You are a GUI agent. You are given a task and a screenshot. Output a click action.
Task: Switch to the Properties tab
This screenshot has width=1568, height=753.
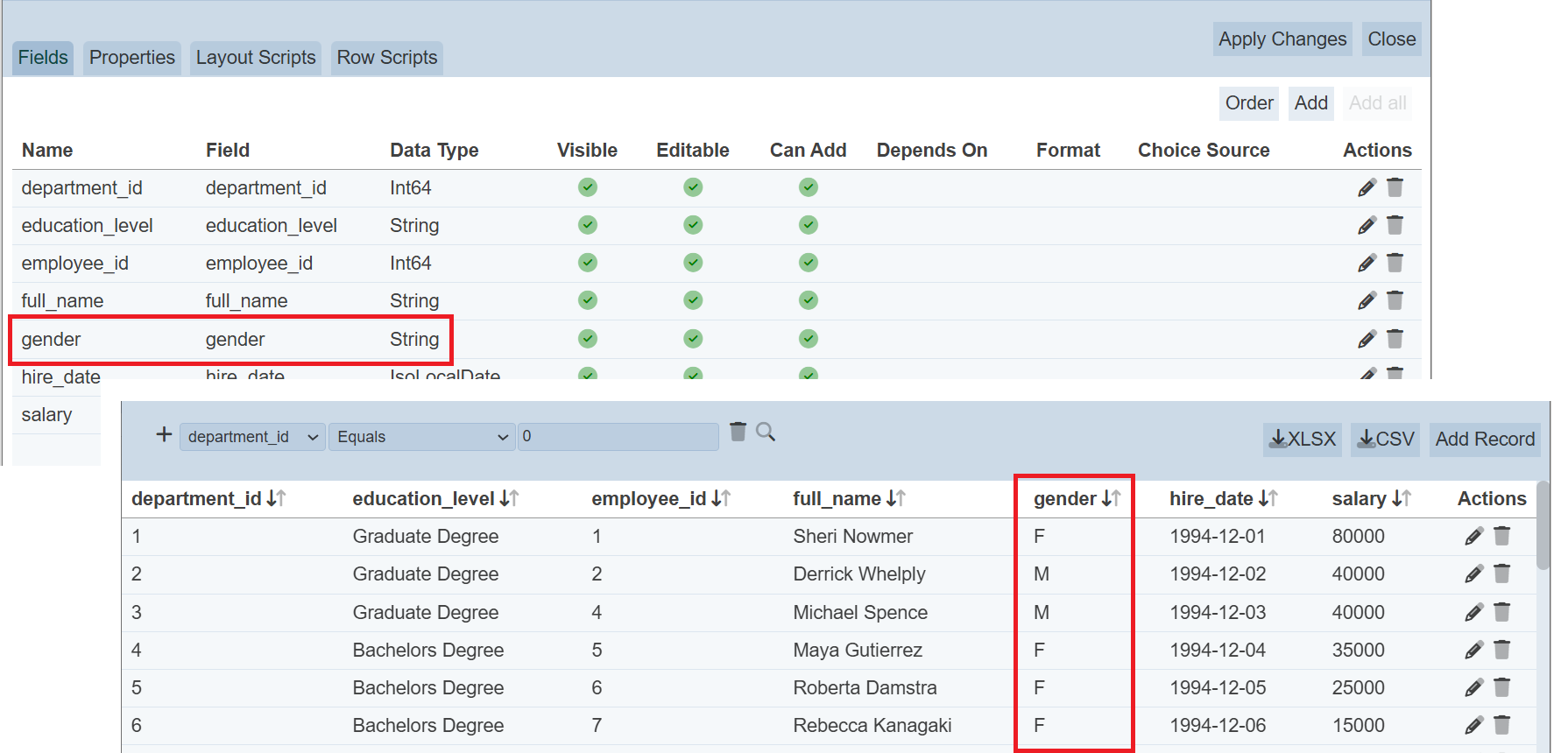coord(132,58)
